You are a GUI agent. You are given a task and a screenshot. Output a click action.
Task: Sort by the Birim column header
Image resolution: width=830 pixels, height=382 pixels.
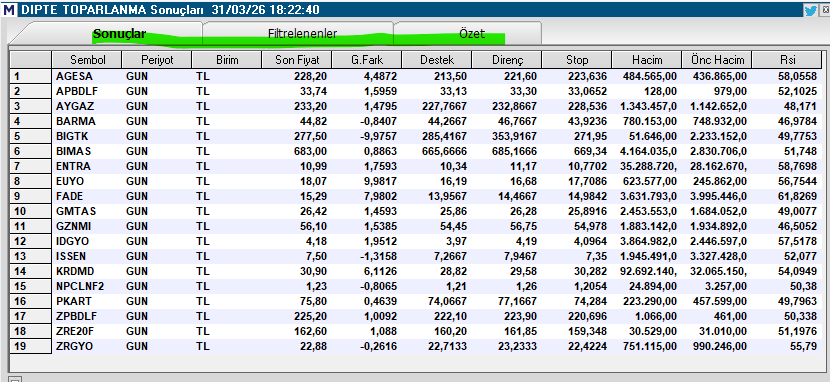(x=227, y=60)
